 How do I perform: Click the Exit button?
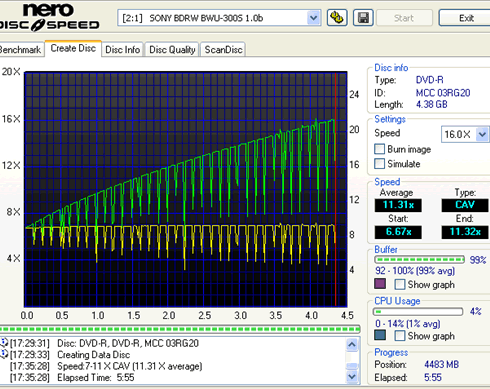click(466, 18)
